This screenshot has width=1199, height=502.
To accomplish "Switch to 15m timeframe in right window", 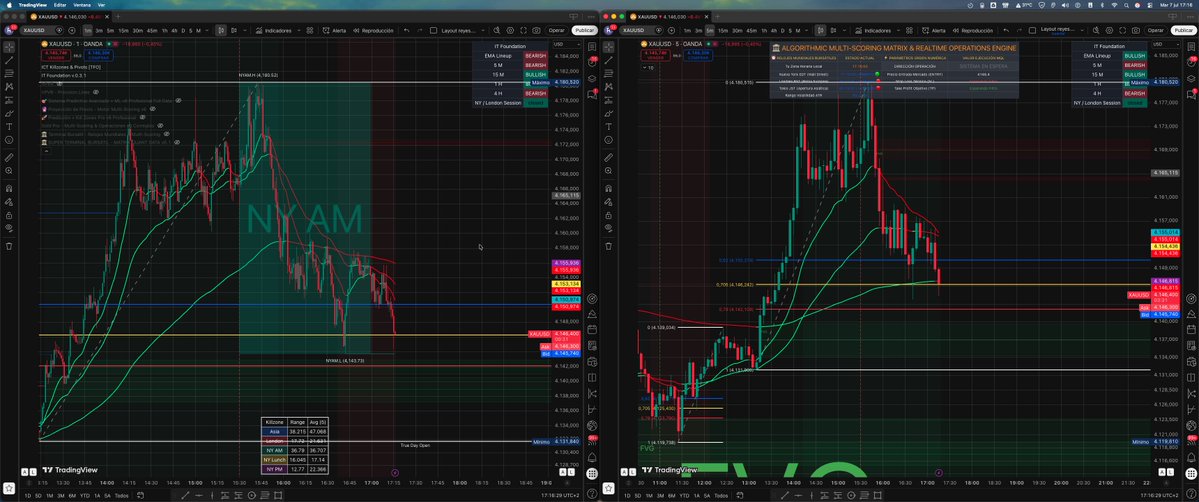I will [x=723, y=31].
